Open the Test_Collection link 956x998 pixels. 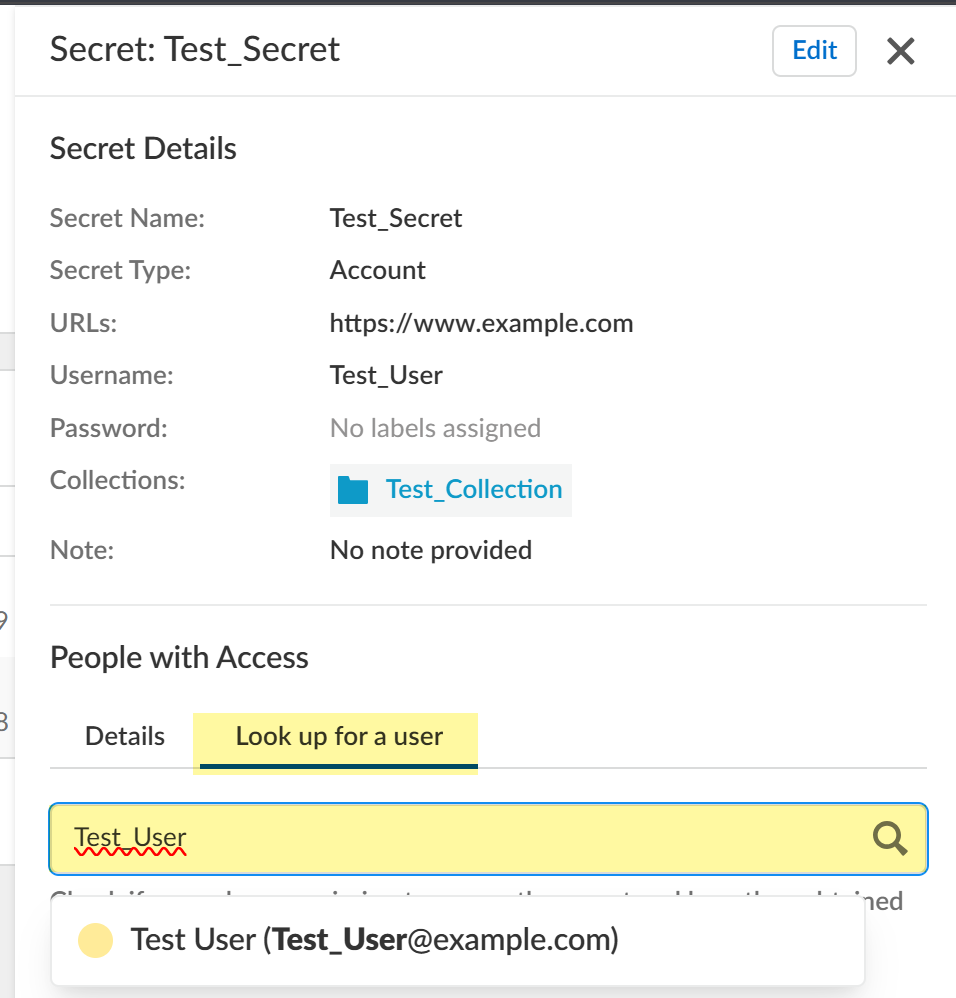coord(474,490)
